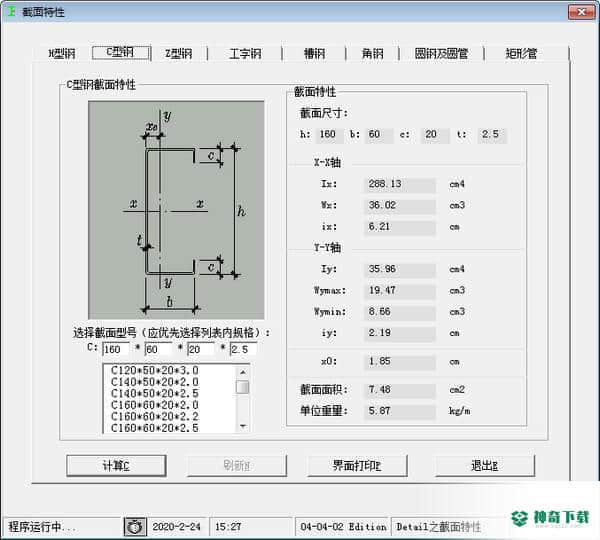This screenshot has height=540, width=600.
Task: Click the status bar date 2020-2-24
Action: 176,527
